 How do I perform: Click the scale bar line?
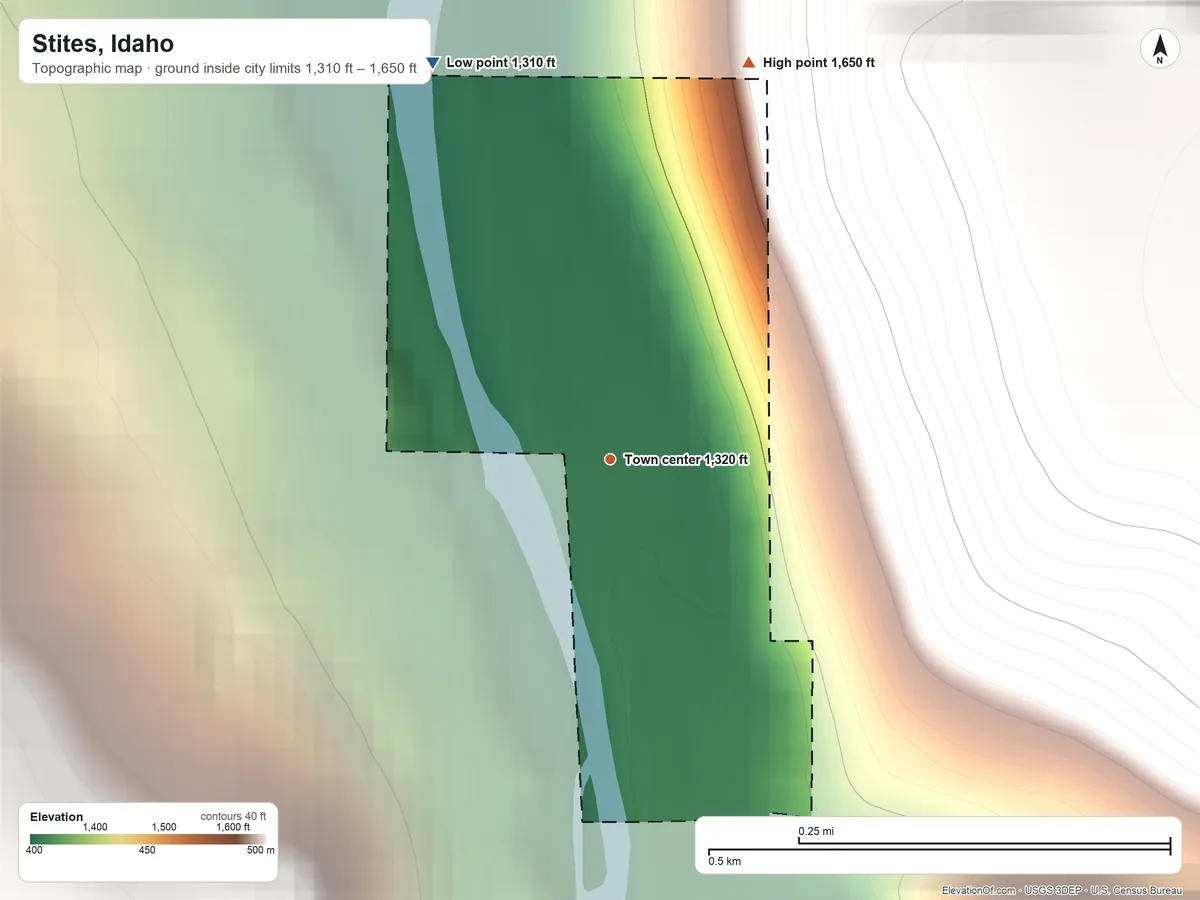(939, 847)
